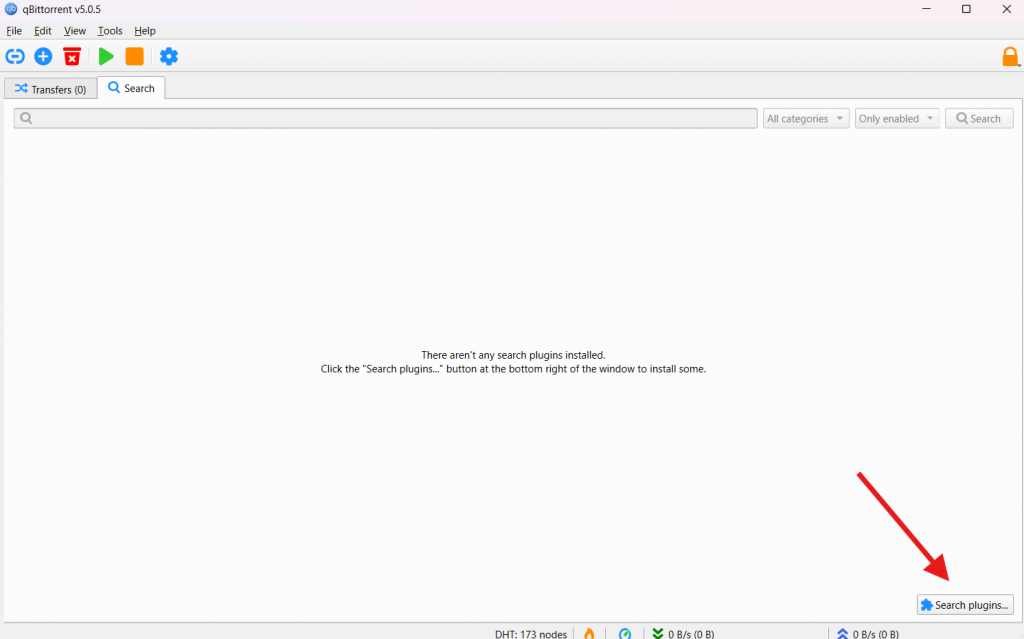
Task: Focus the search query input field
Action: pos(385,118)
